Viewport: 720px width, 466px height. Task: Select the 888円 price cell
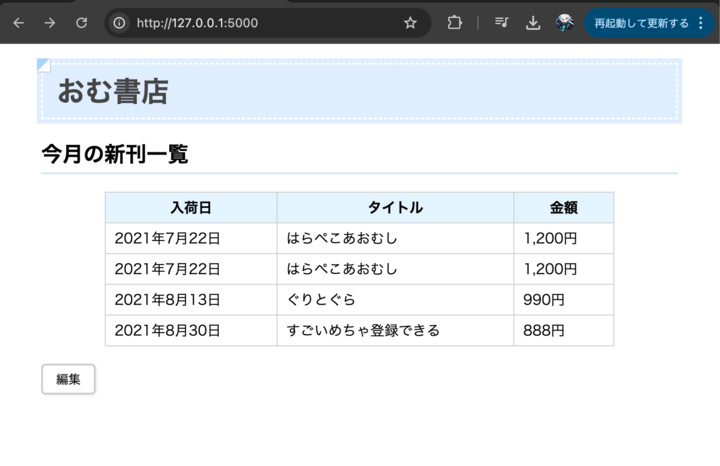pos(564,331)
